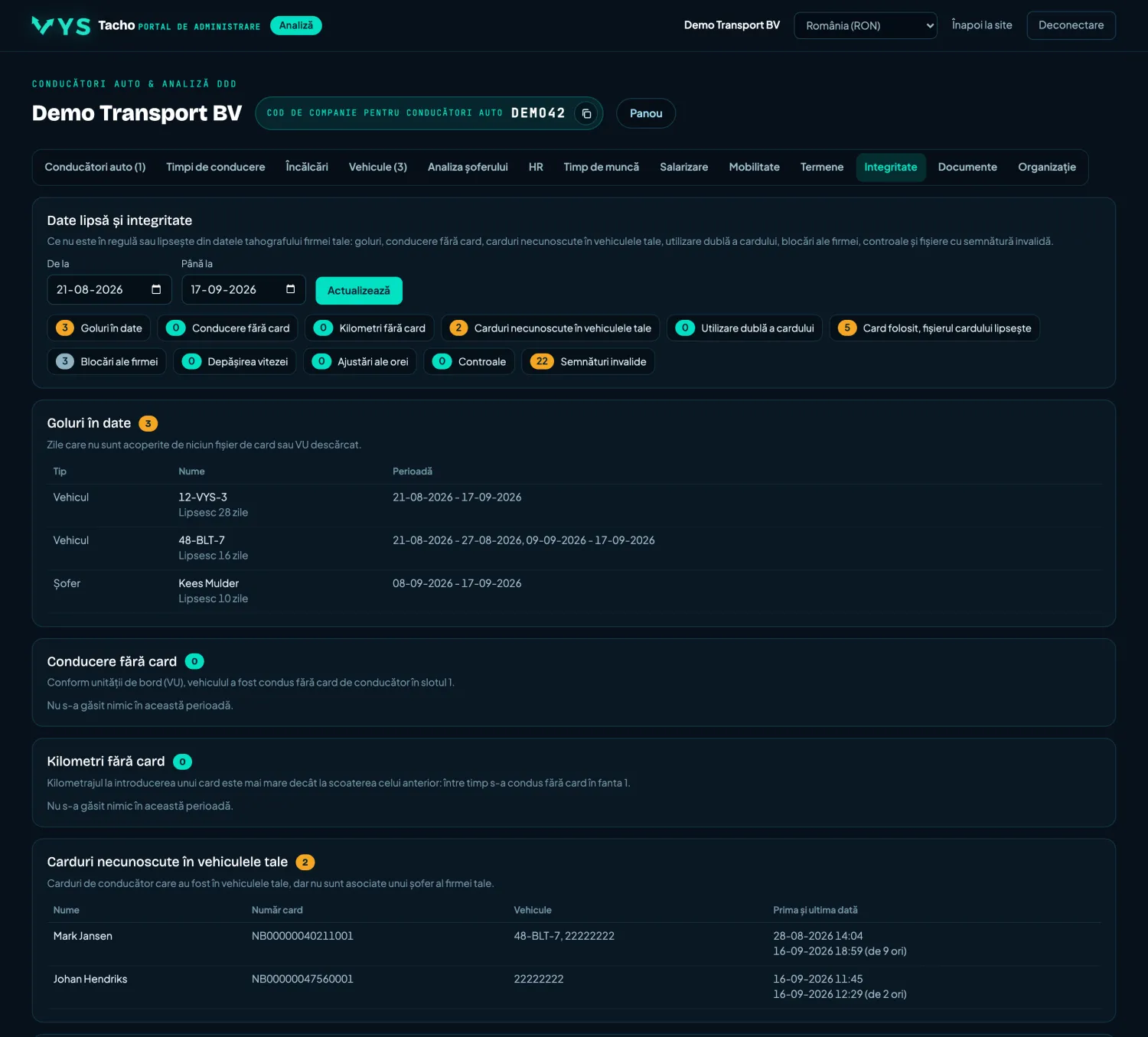1148x1037 pixels.
Task: Click the 'Perioadă' column header
Action: coord(413,471)
